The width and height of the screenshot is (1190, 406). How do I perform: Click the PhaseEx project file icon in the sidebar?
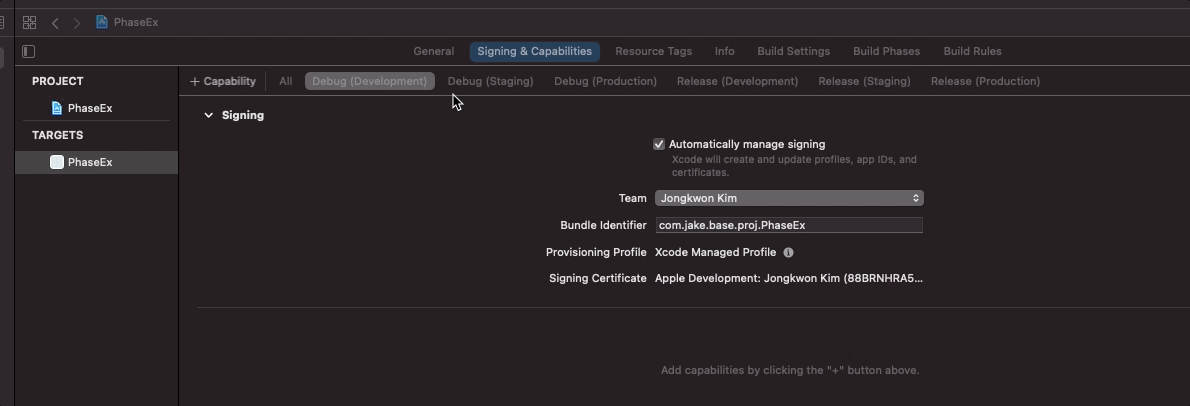[x=57, y=108]
